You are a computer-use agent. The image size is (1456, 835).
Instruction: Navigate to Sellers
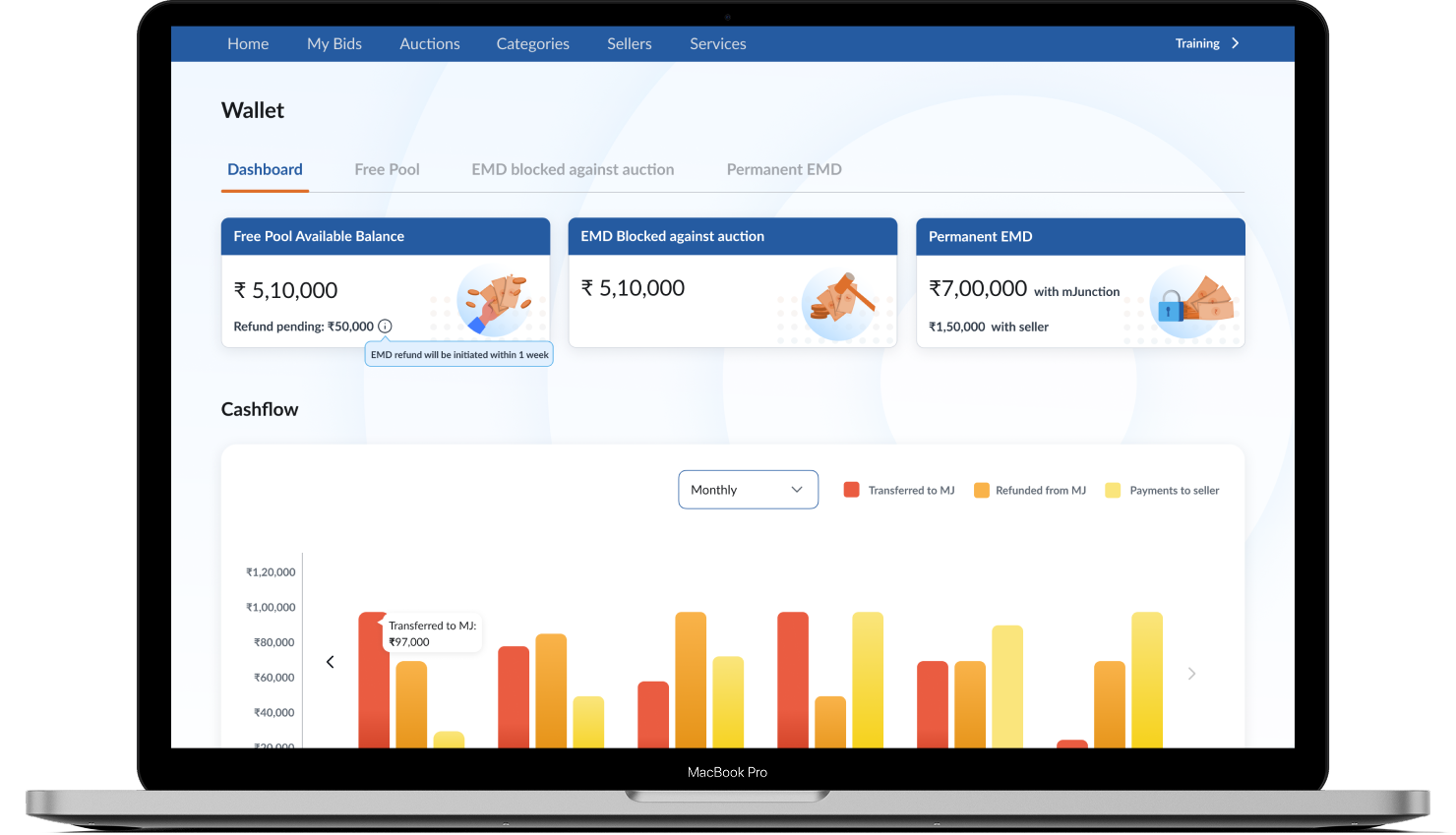(x=629, y=43)
